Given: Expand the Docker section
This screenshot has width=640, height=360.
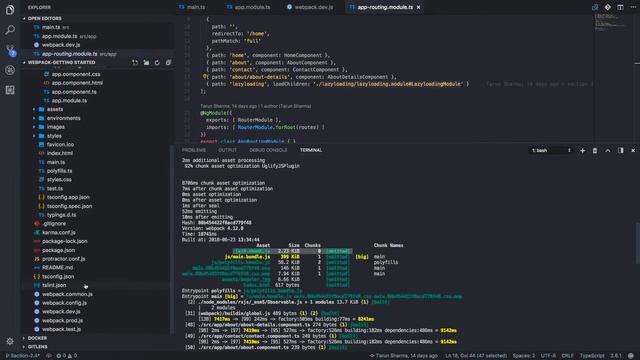Looking at the screenshot, I should tap(37, 338).
